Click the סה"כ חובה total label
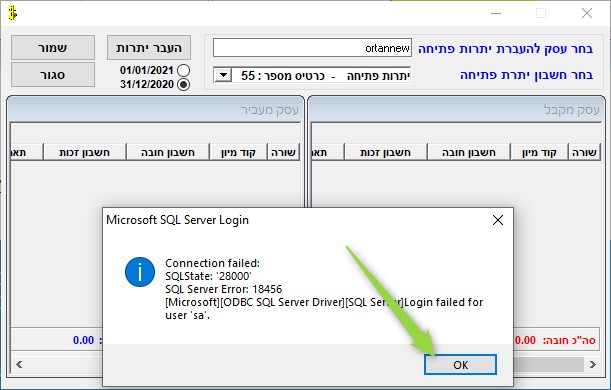Screen dimensions: 611x390 pyautogui.click(x=569, y=340)
